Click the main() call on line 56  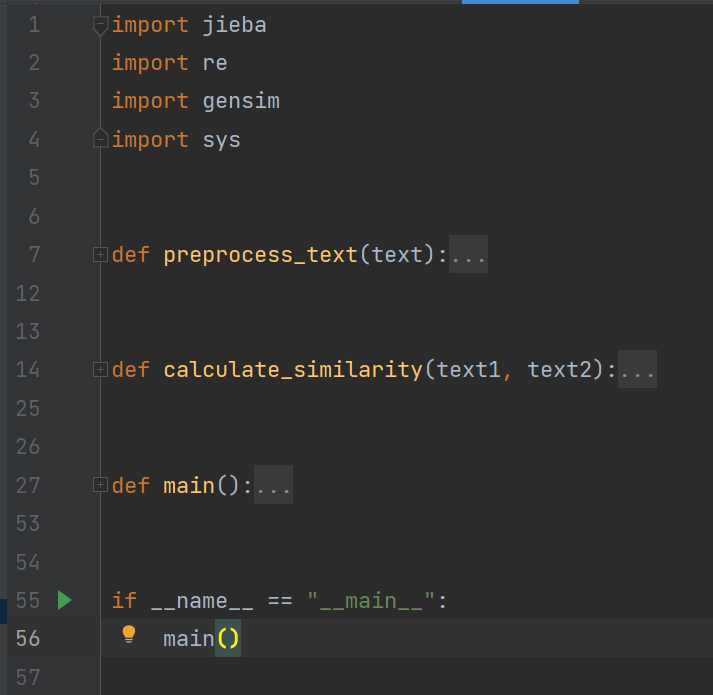coord(189,638)
